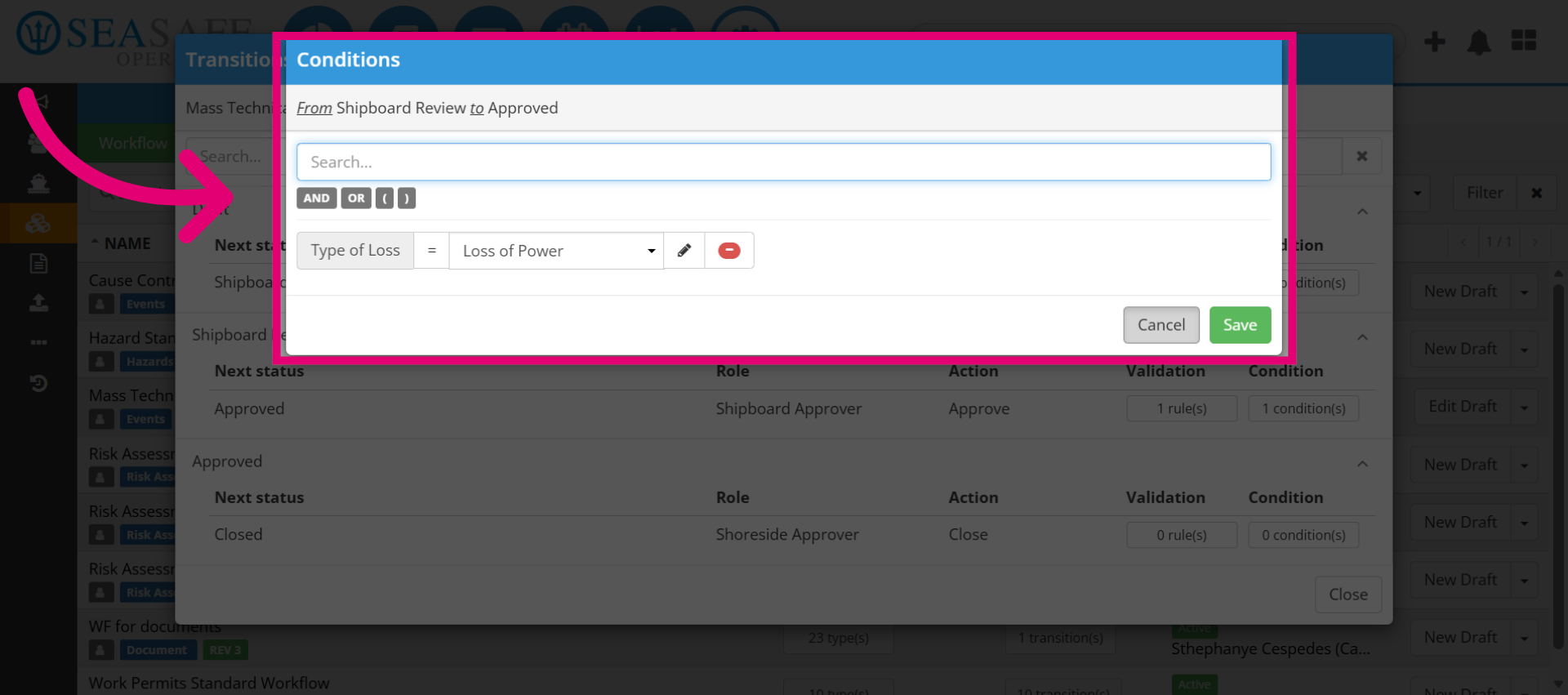The width and height of the screenshot is (1568, 695).
Task: Click user icon under WF for documents
Action: click(x=100, y=650)
